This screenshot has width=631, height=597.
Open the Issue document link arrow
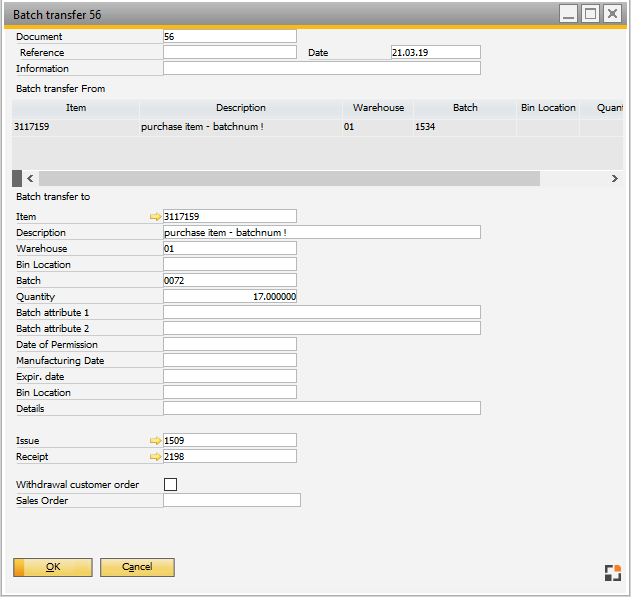pos(155,440)
